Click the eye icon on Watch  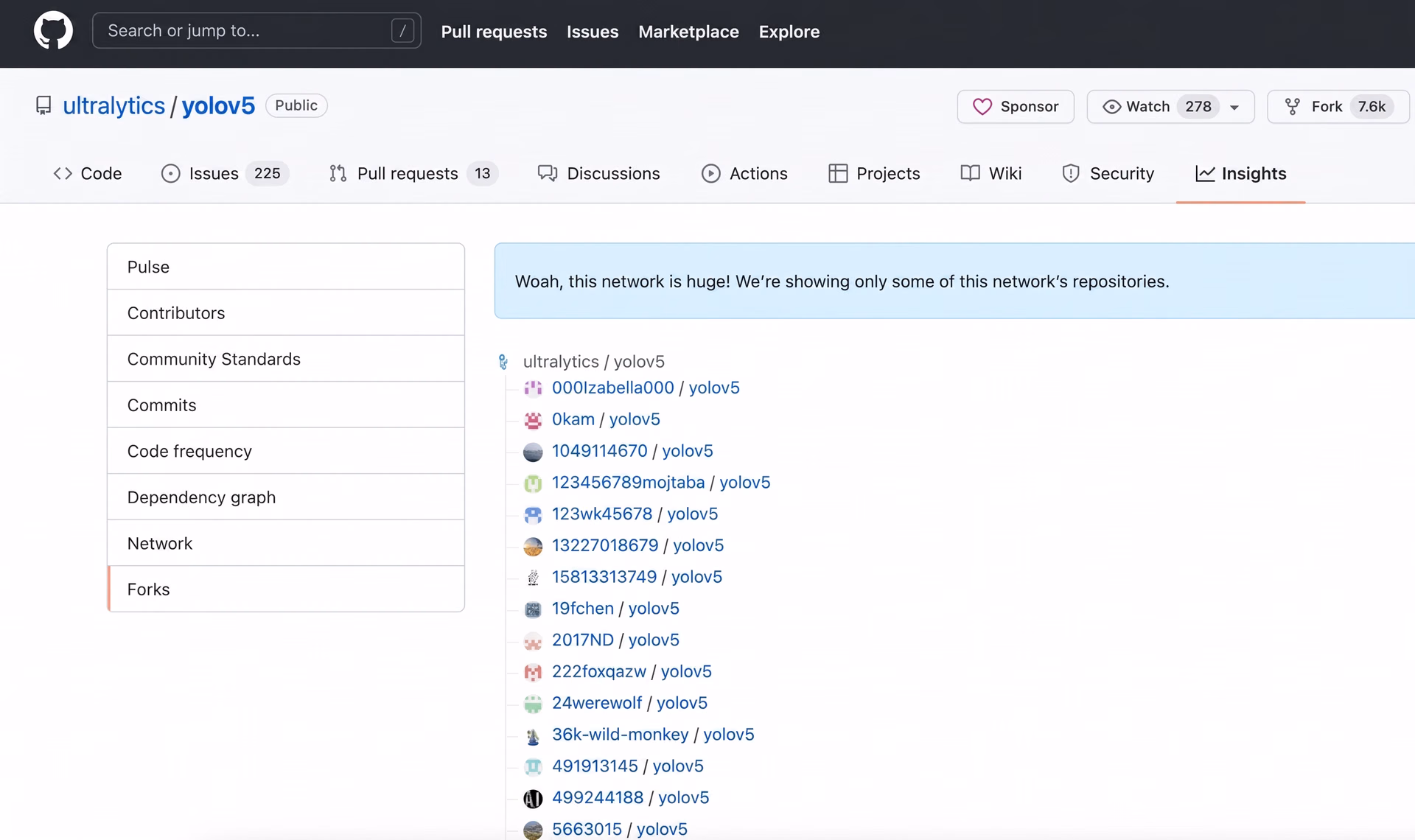(x=1111, y=107)
